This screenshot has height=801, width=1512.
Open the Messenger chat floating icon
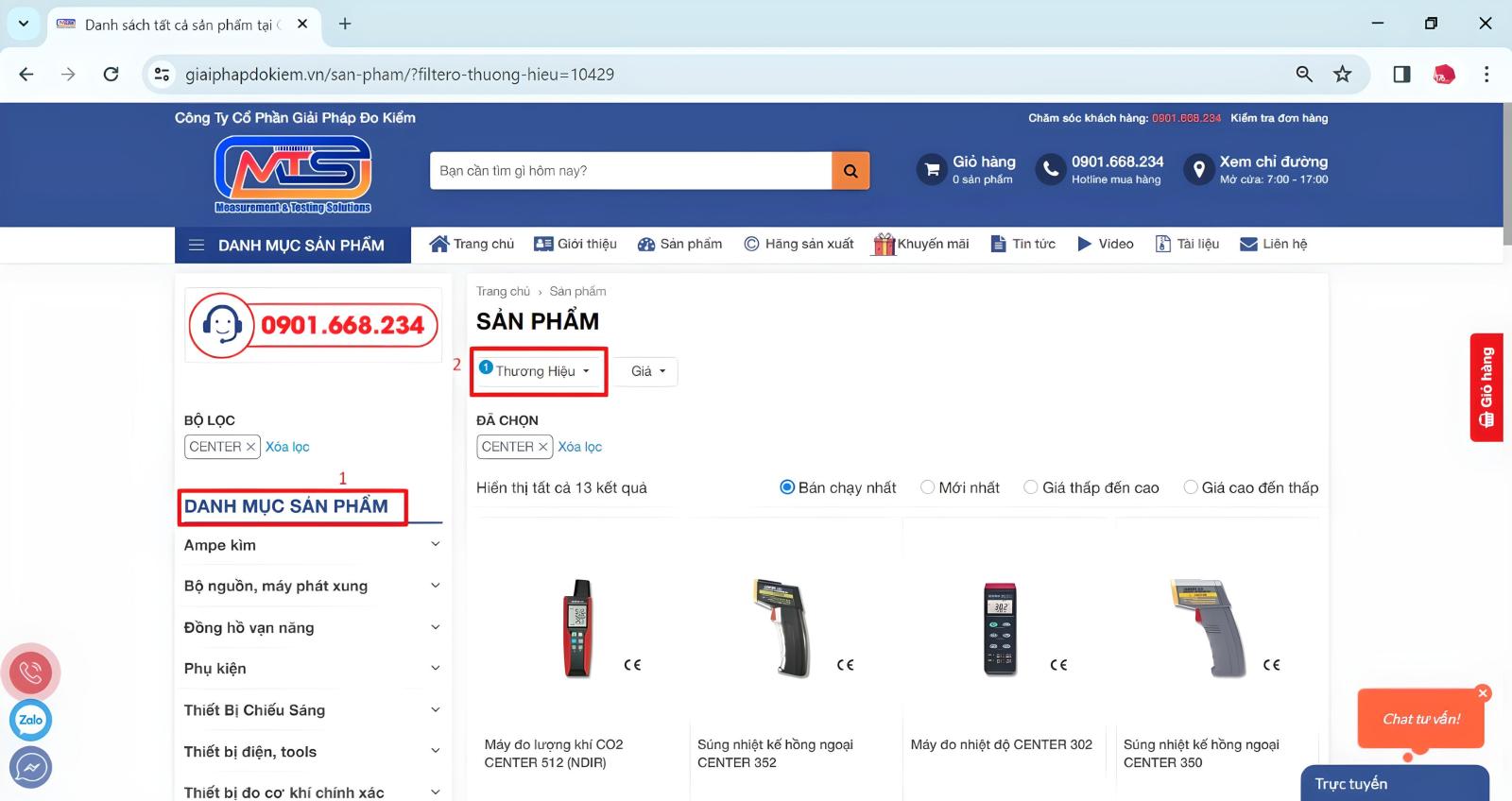coord(30,767)
